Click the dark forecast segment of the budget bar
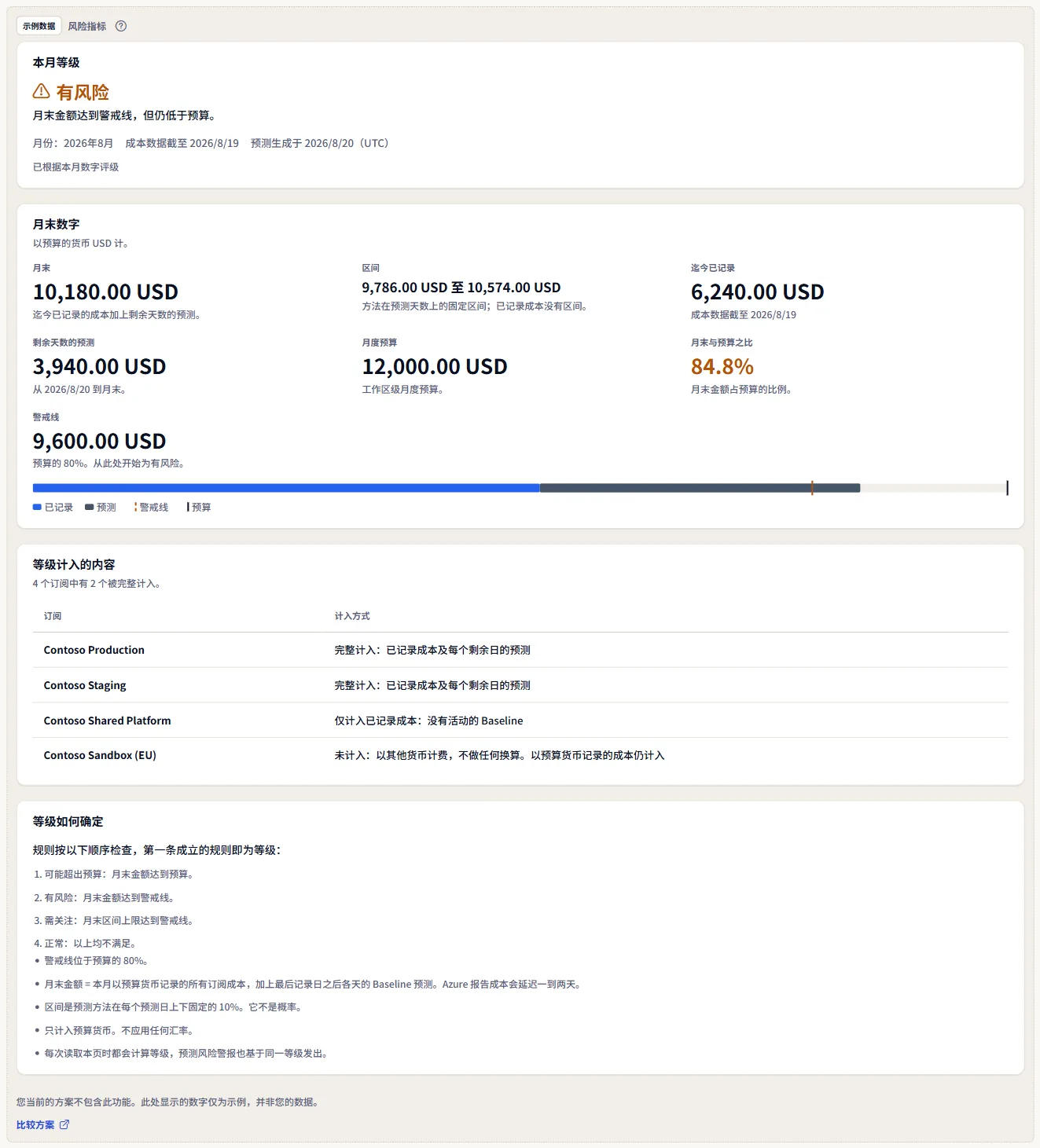Viewport: 1040px width, 1148px height. coord(700,488)
